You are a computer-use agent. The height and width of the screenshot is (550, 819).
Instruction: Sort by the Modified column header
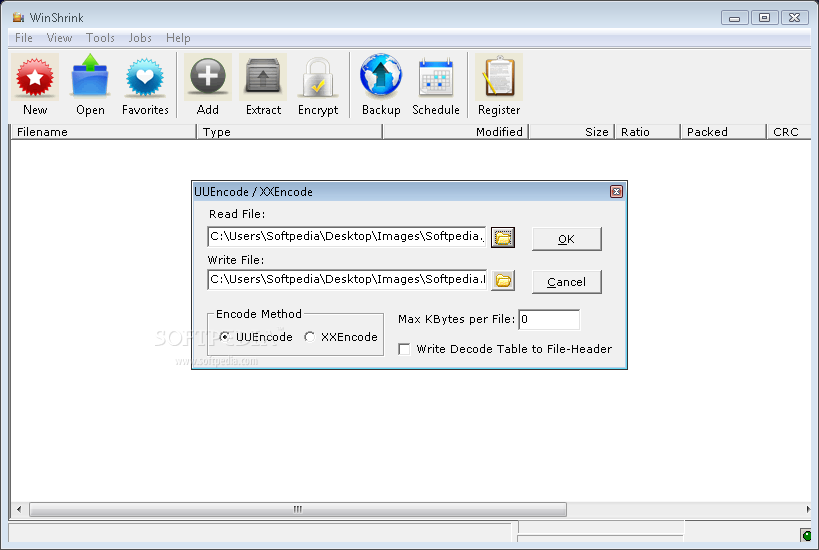(455, 132)
